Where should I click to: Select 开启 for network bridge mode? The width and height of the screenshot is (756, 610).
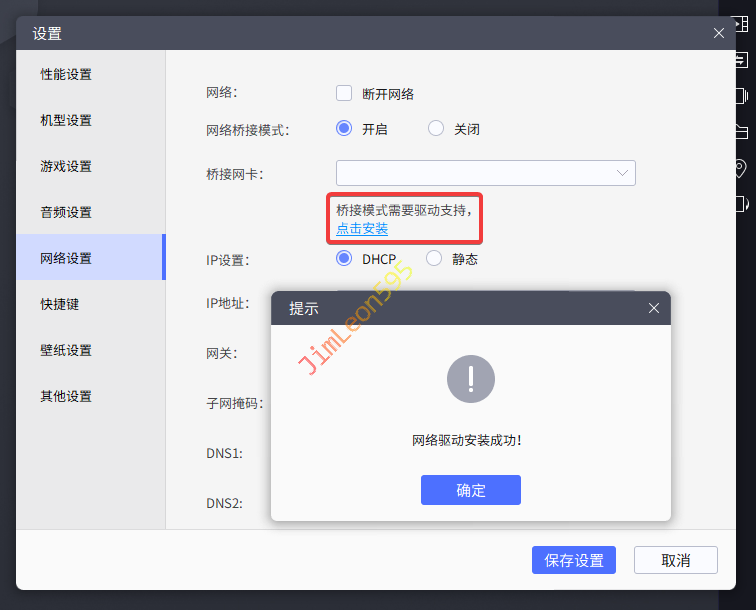(344, 128)
